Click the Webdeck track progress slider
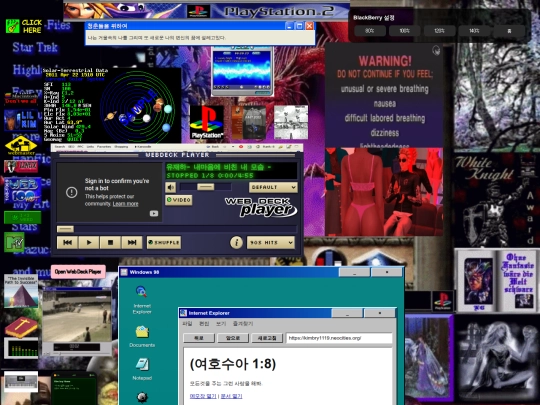The image size is (540, 405). tap(177, 229)
